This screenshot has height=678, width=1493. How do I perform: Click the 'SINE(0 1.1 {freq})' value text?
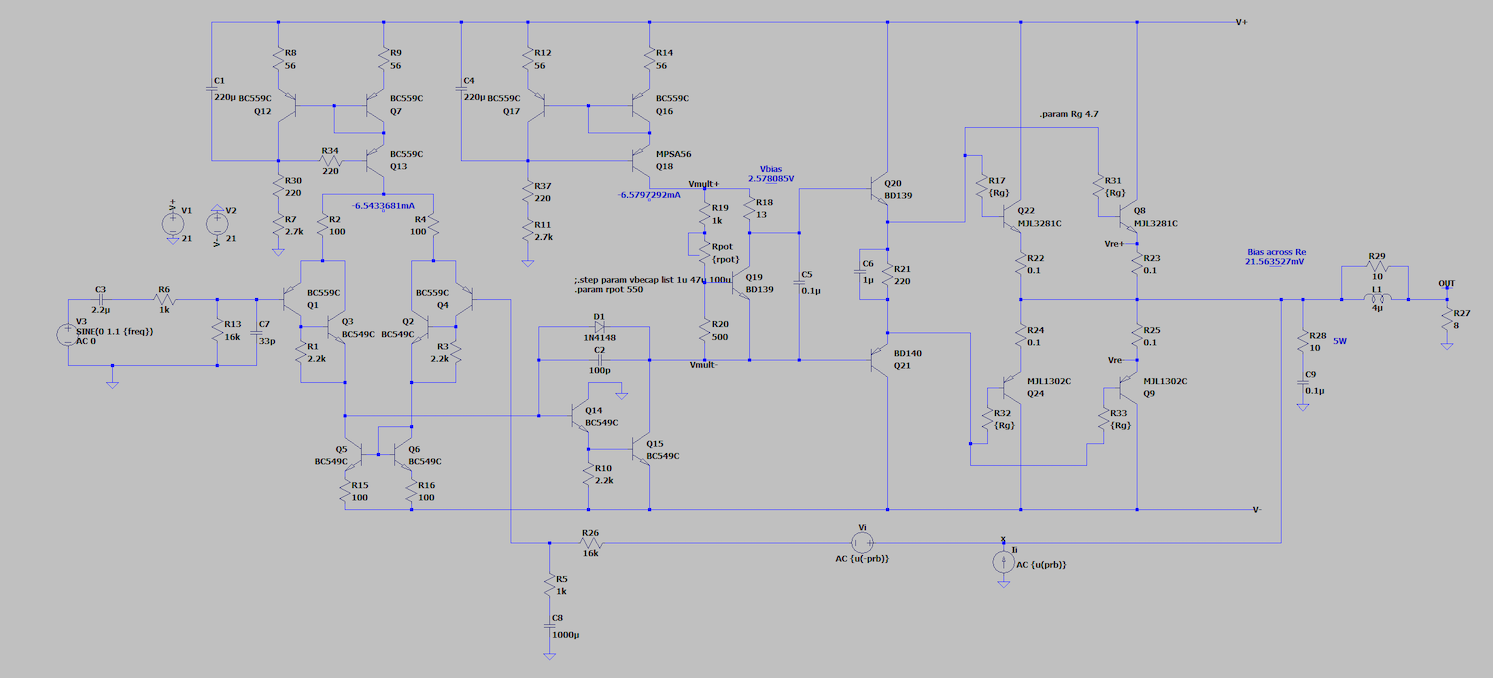[x=114, y=331]
